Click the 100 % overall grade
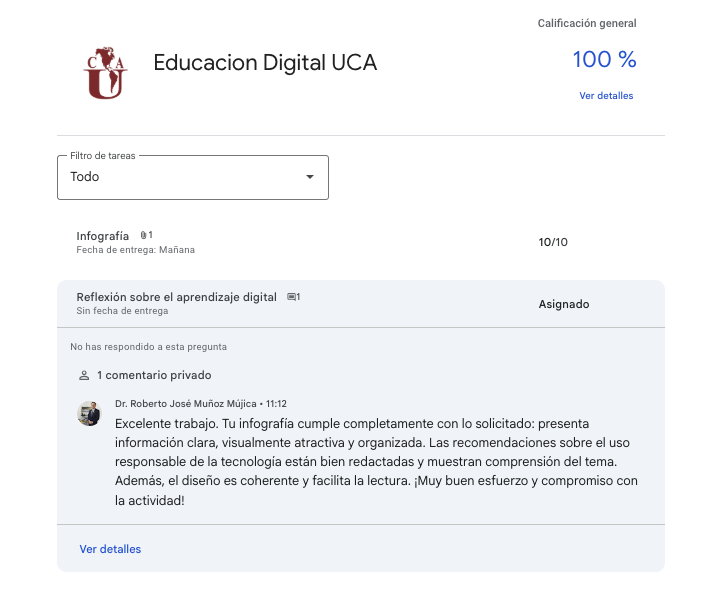 click(604, 60)
